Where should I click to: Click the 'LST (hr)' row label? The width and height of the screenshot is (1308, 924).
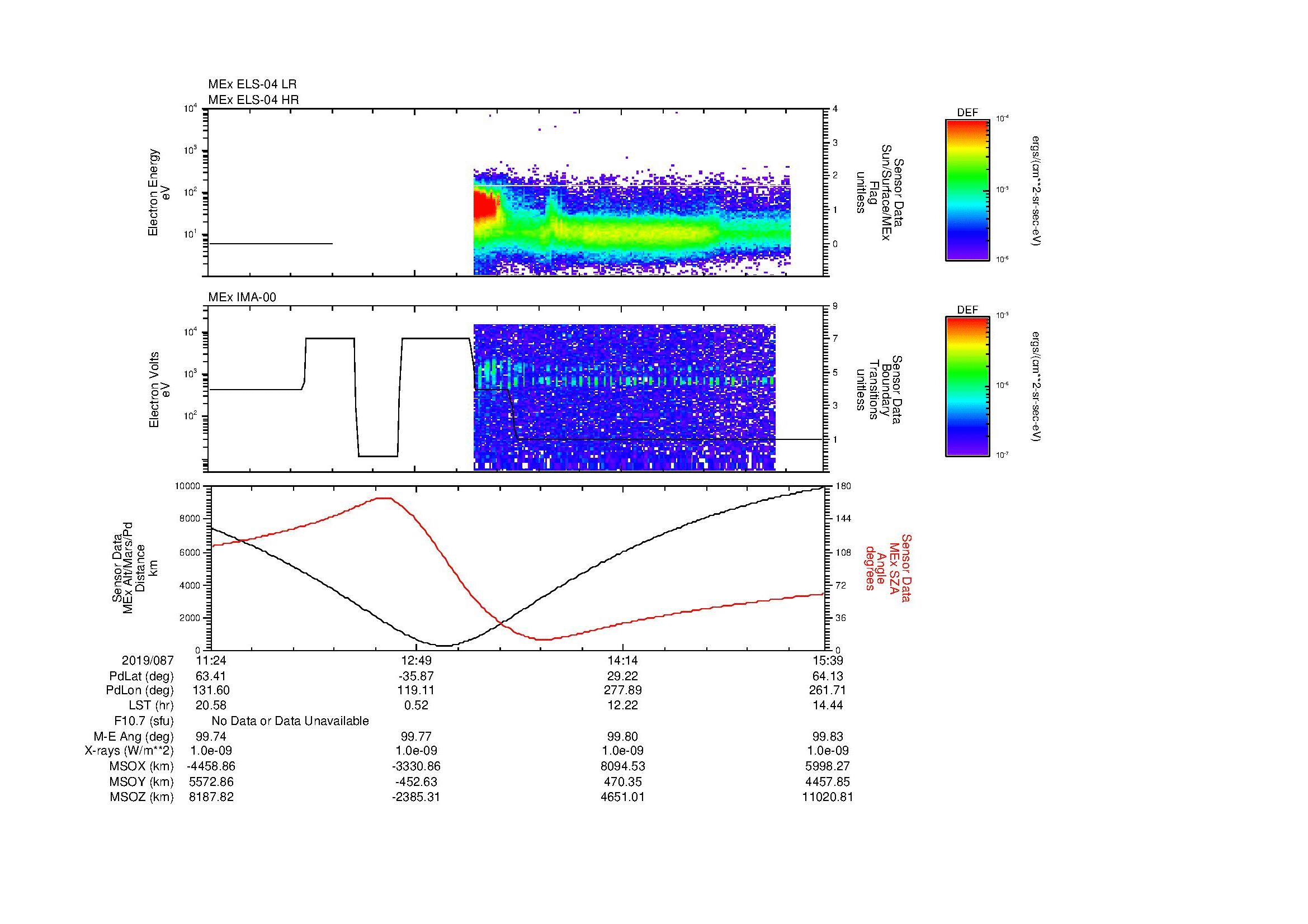coord(151,705)
